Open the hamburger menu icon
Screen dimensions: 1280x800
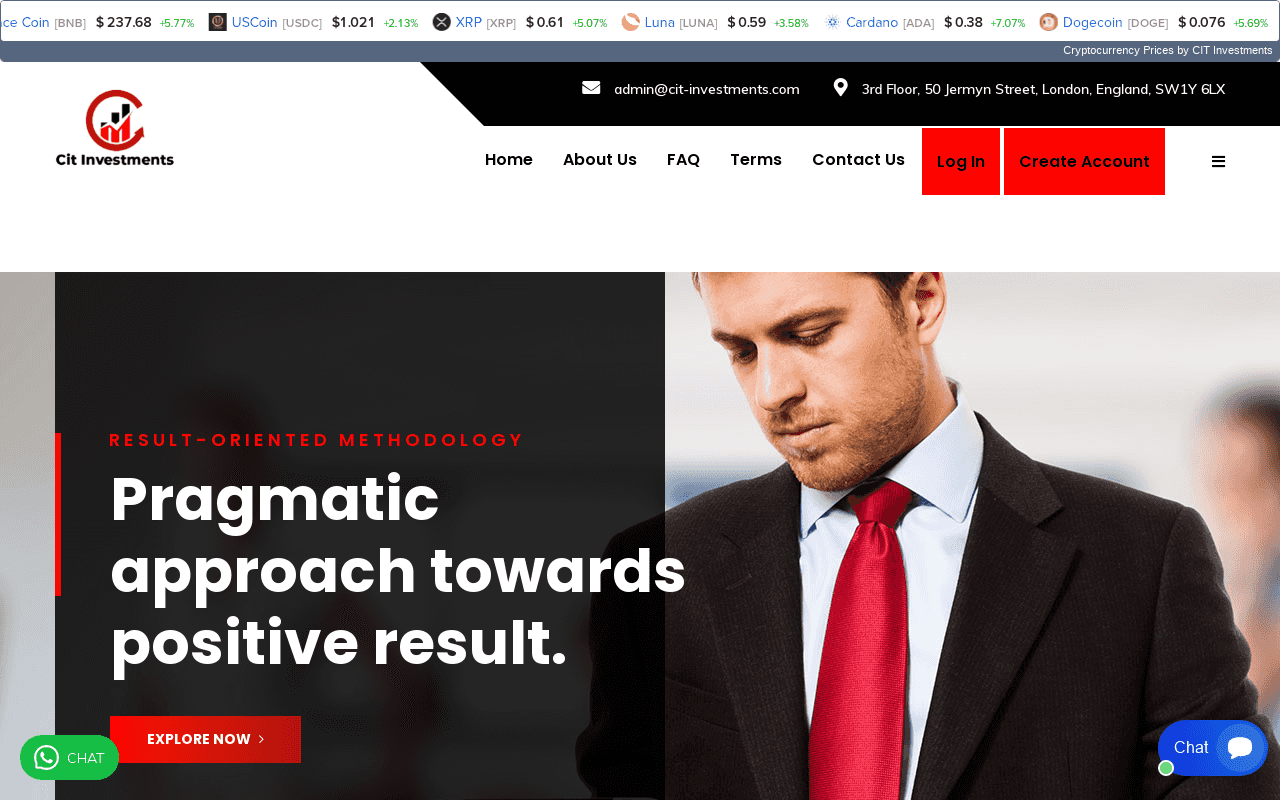tap(1218, 162)
